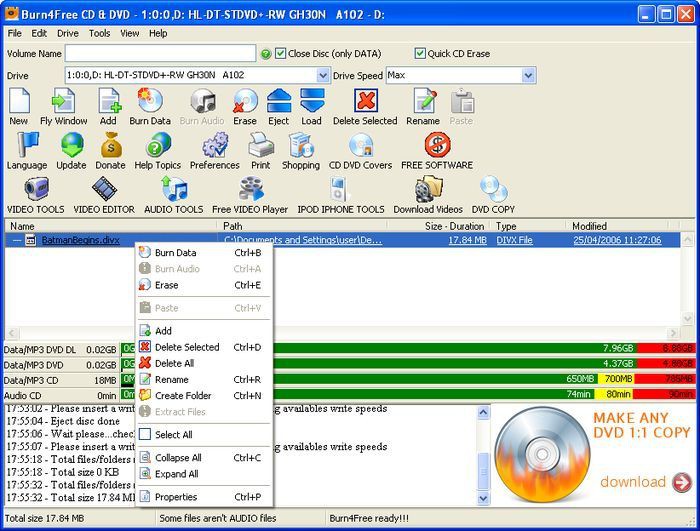700x531 pixels.
Task: Click into the Volume Name text field
Action: 160,53
